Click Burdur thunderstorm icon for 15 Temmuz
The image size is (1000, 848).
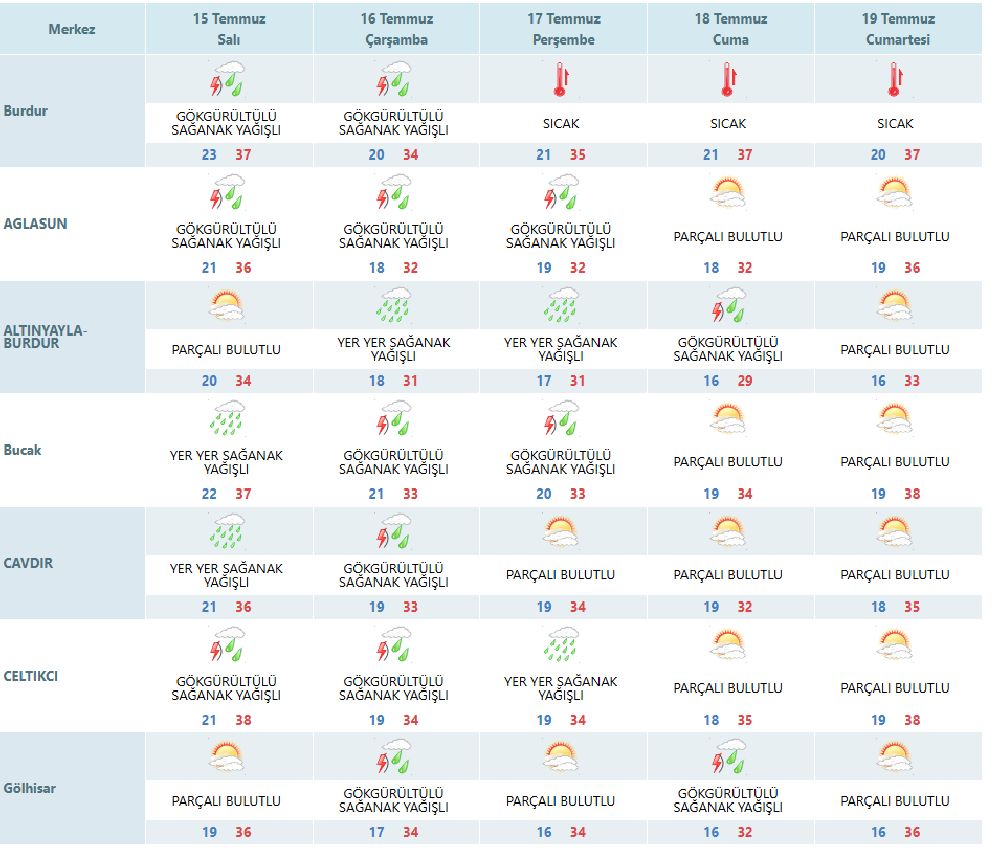[x=227, y=78]
